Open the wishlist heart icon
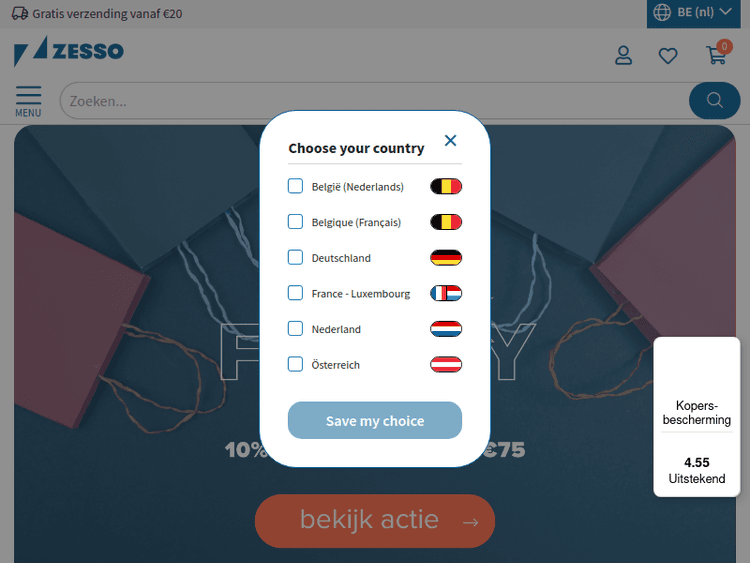750x563 pixels. (668, 56)
